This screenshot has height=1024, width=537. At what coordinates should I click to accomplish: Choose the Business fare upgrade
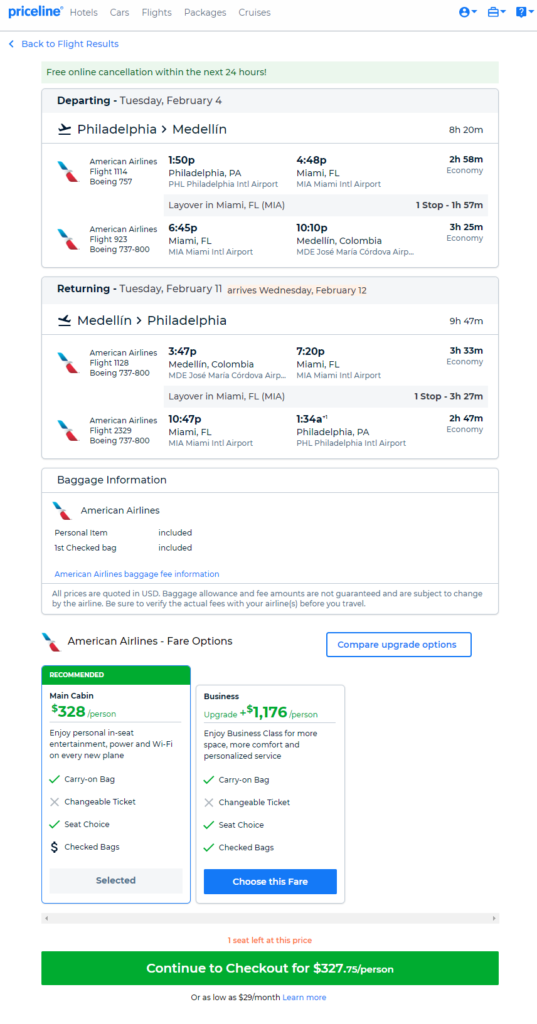270,882
